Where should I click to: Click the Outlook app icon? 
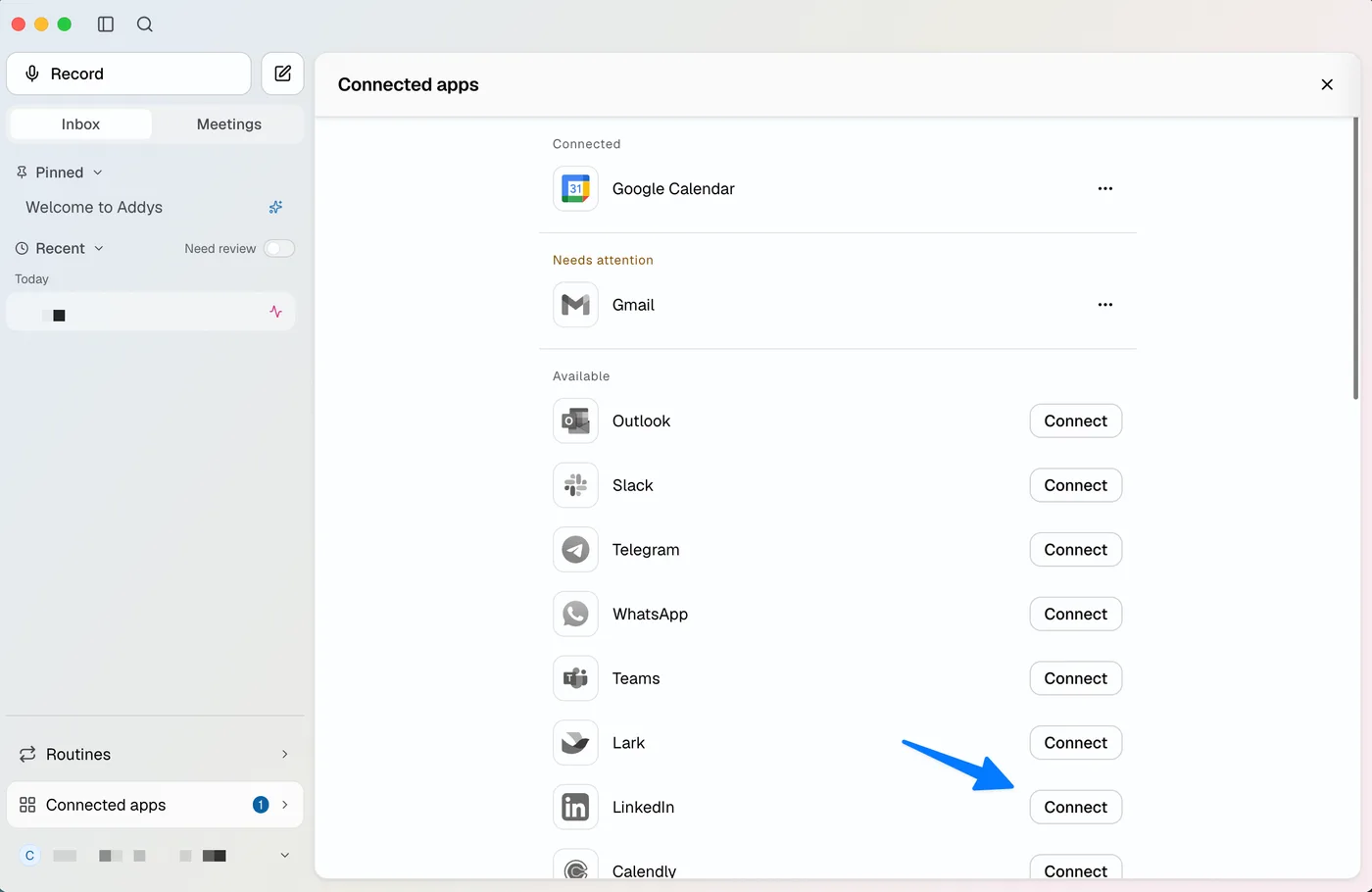coord(575,421)
